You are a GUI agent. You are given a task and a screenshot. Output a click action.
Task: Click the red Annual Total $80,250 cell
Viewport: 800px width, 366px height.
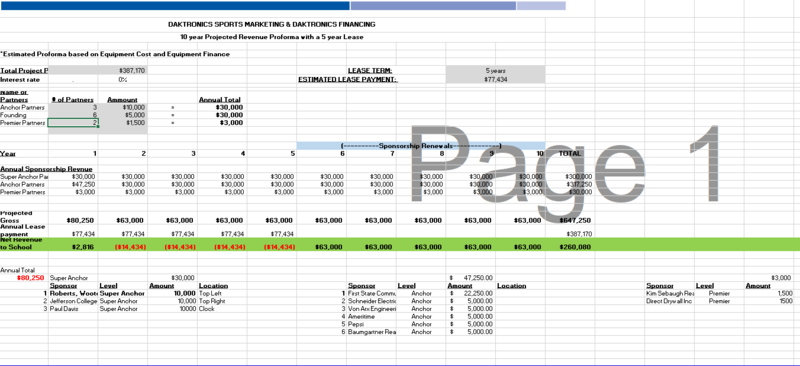(24, 278)
